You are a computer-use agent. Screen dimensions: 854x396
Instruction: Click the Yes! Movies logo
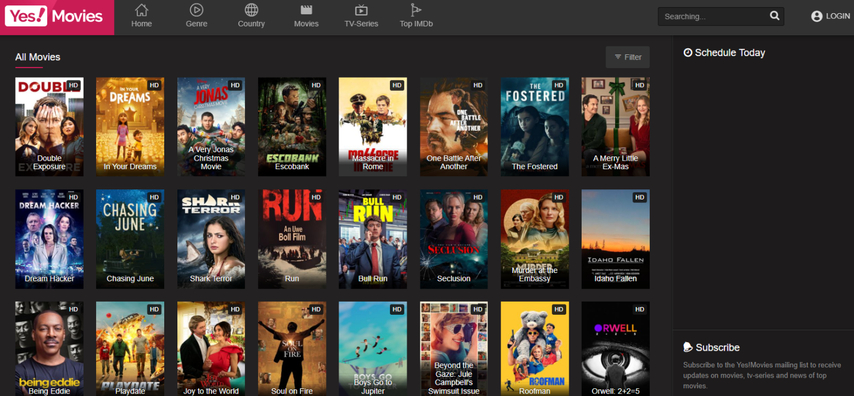pyautogui.click(x=57, y=17)
